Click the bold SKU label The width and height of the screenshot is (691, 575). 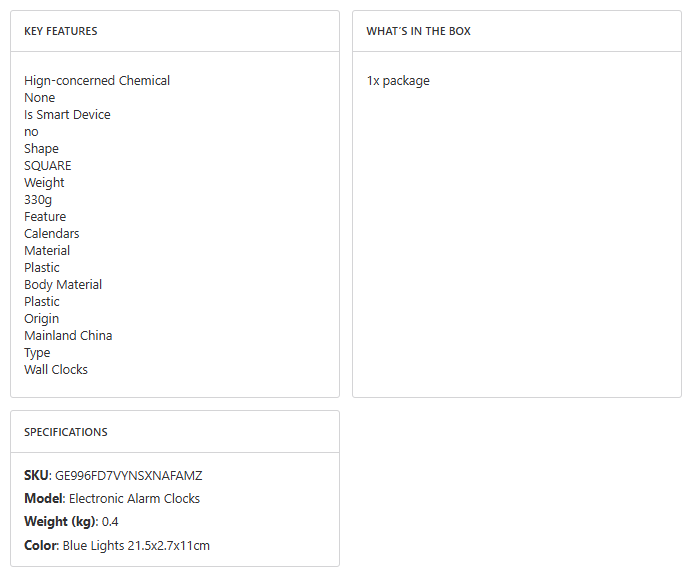pos(36,475)
